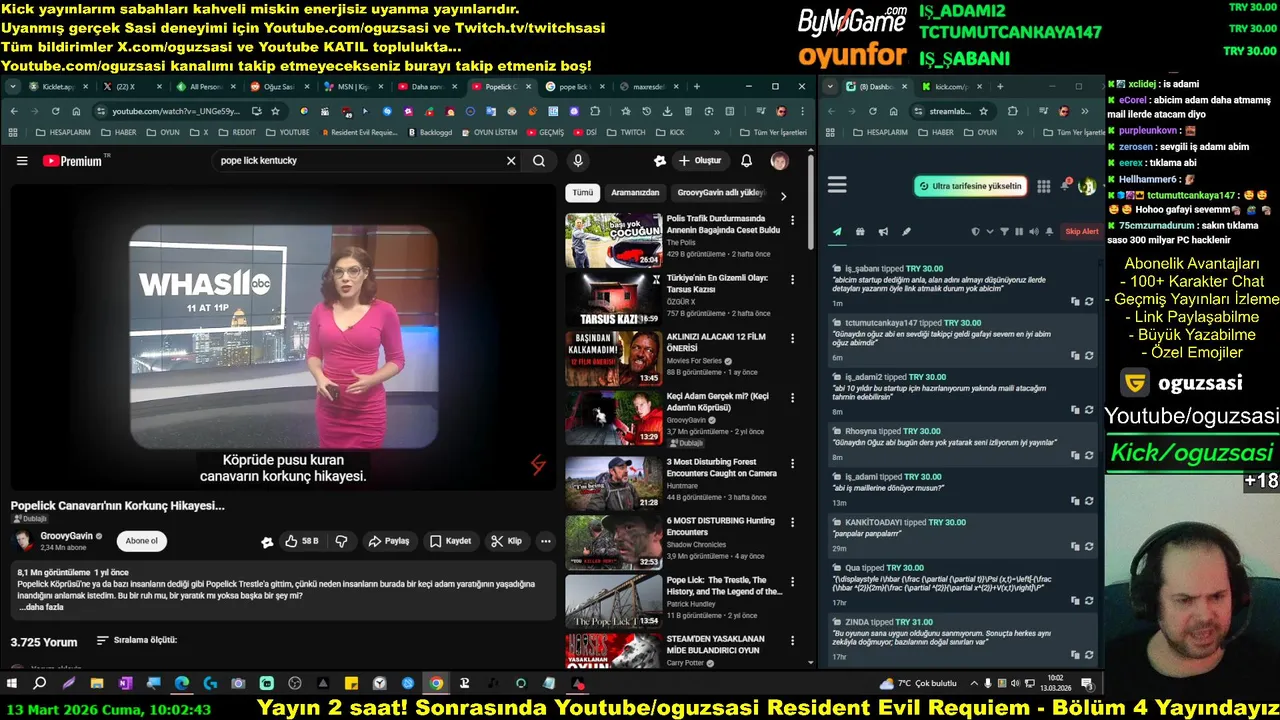This screenshot has width=1280, height=720.
Task: Click Skip Alert button
Action: [x=1081, y=232]
